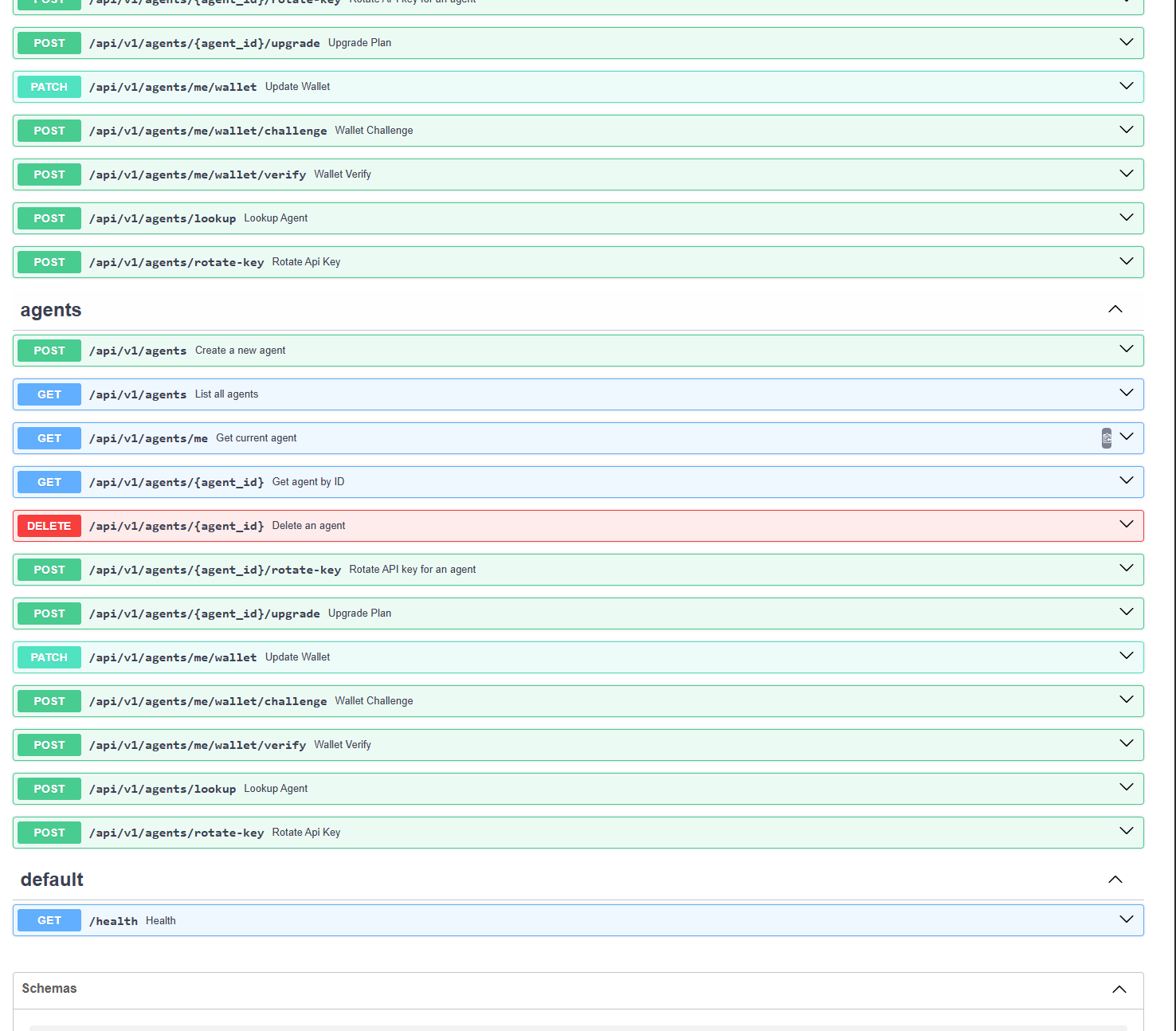Viewport: 1176px width, 1031px height.
Task: Click the GET badge next to List all agents
Action: coord(49,394)
